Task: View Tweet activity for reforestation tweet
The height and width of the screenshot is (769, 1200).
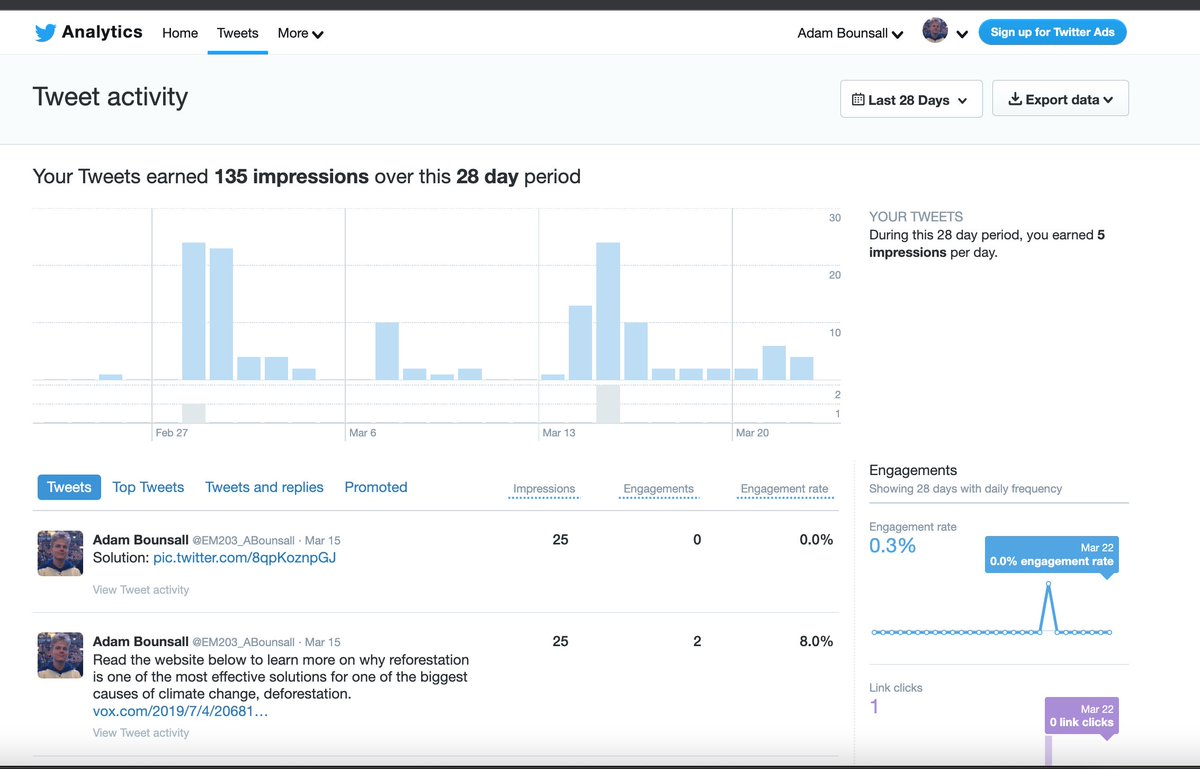Action: point(141,733)
